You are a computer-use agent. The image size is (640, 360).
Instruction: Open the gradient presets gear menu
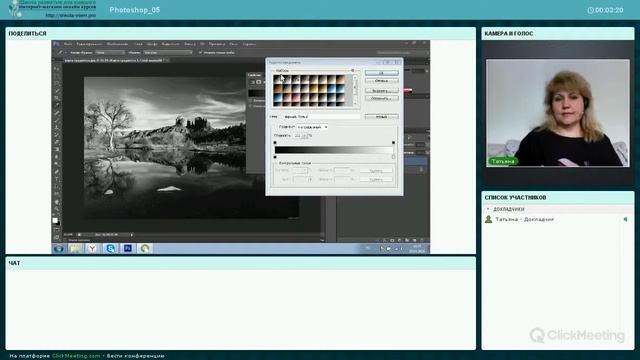(x=353, y=71)
